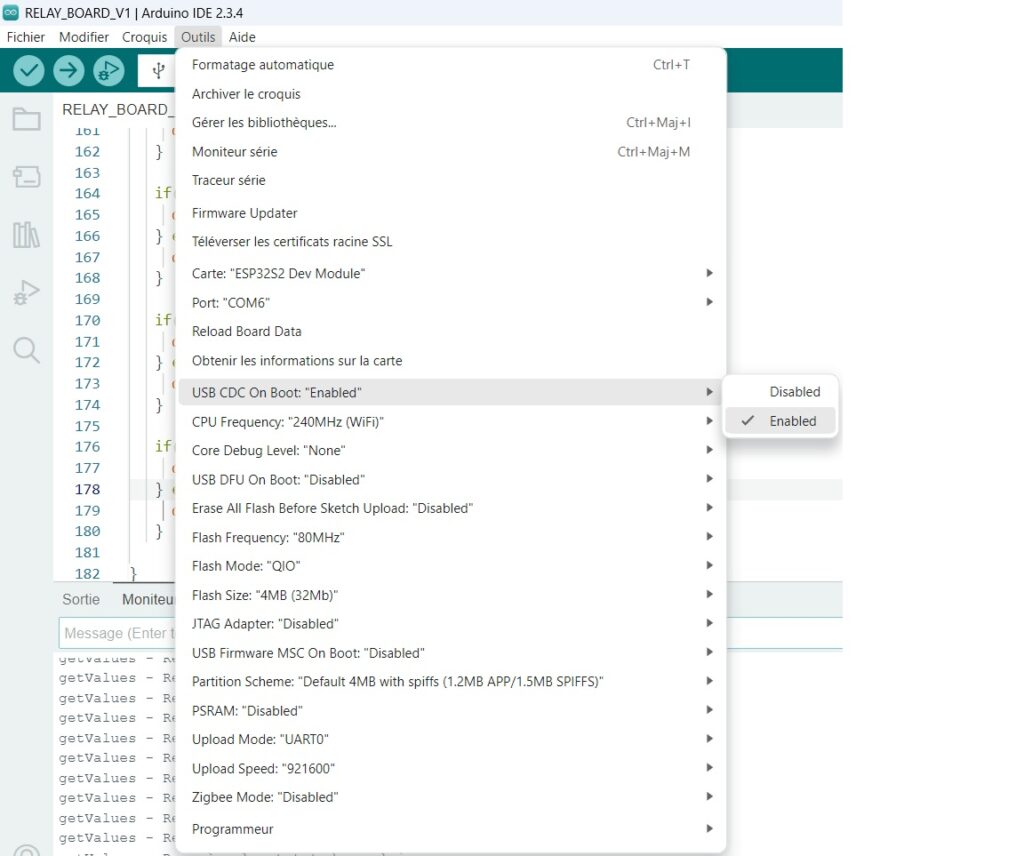This screenshot has height=856, width=1024.
Task: Open the Port COM6 submenu
Action: tap(450, 303)
